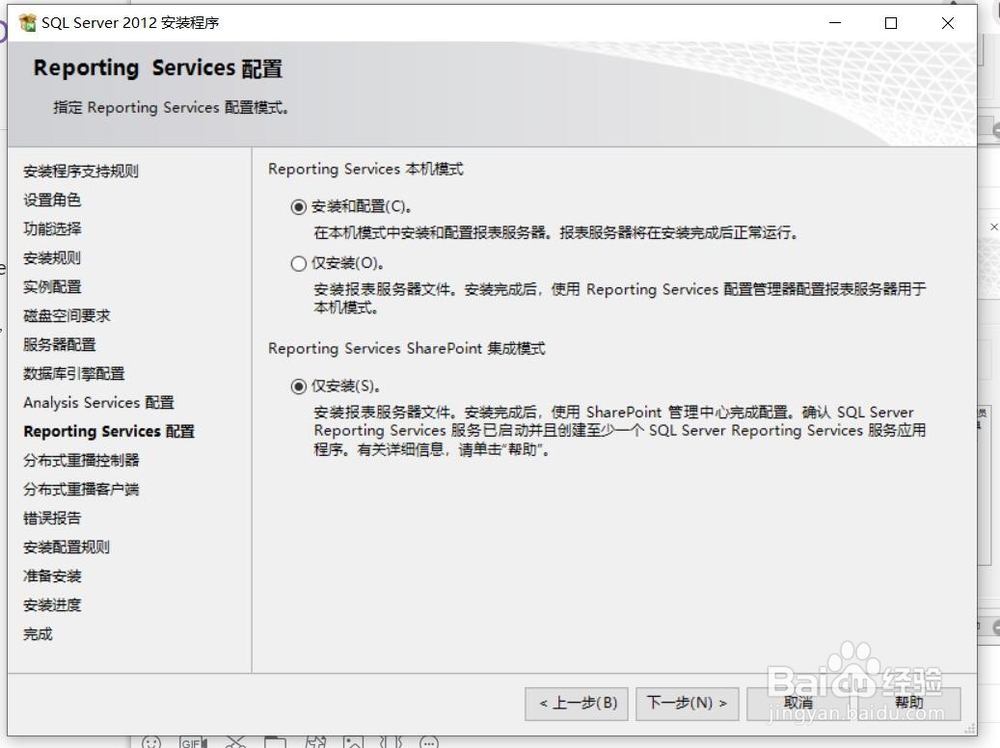The image size is (1000, 748).
Task: Click the 磁盘空间要求 step in sidebar
Action: 67,316
